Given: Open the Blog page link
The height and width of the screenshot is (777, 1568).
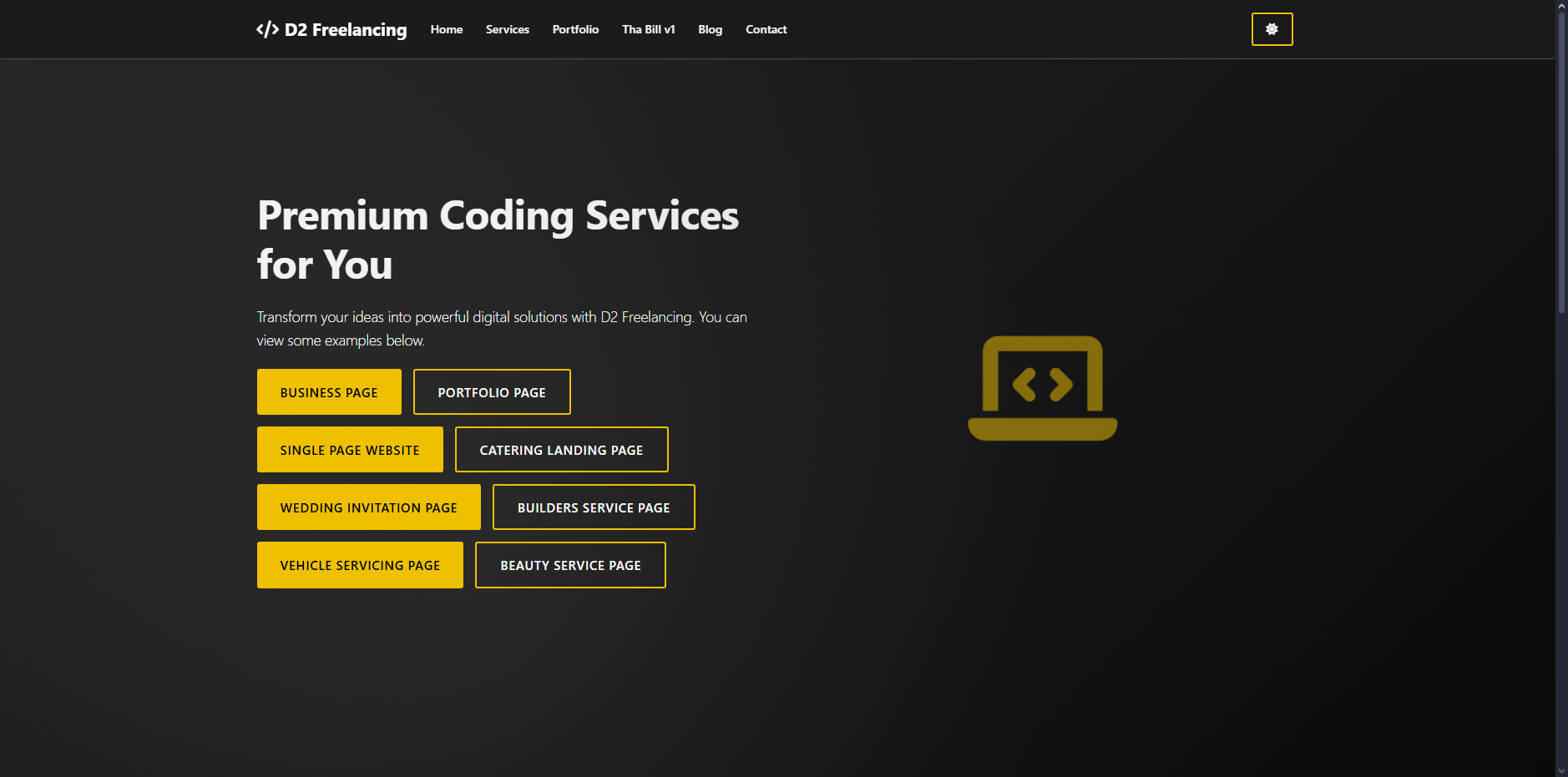Looking at the screenshot, I should (x=710, y=29).
